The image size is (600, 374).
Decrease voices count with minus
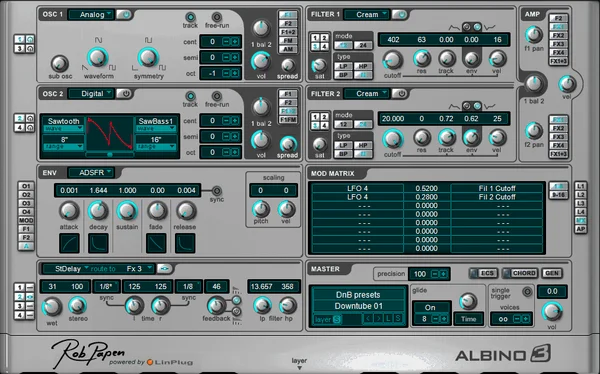pyautogui.click(x=517, y=318)
